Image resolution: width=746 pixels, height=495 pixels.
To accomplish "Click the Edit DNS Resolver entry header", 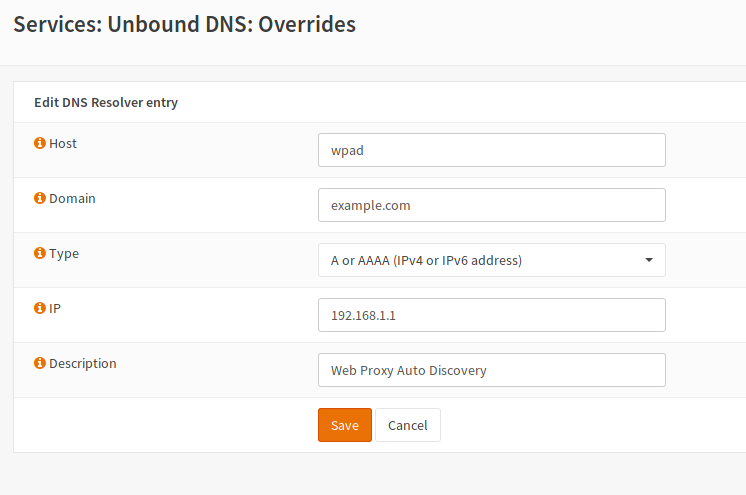I will [x=106, y=102].
